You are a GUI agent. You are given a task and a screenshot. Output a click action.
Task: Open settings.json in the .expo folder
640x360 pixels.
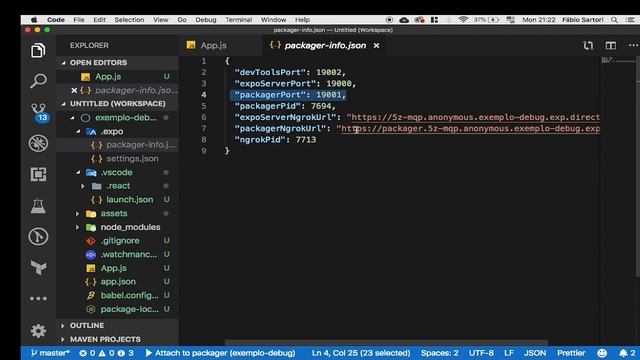[117, 158]
